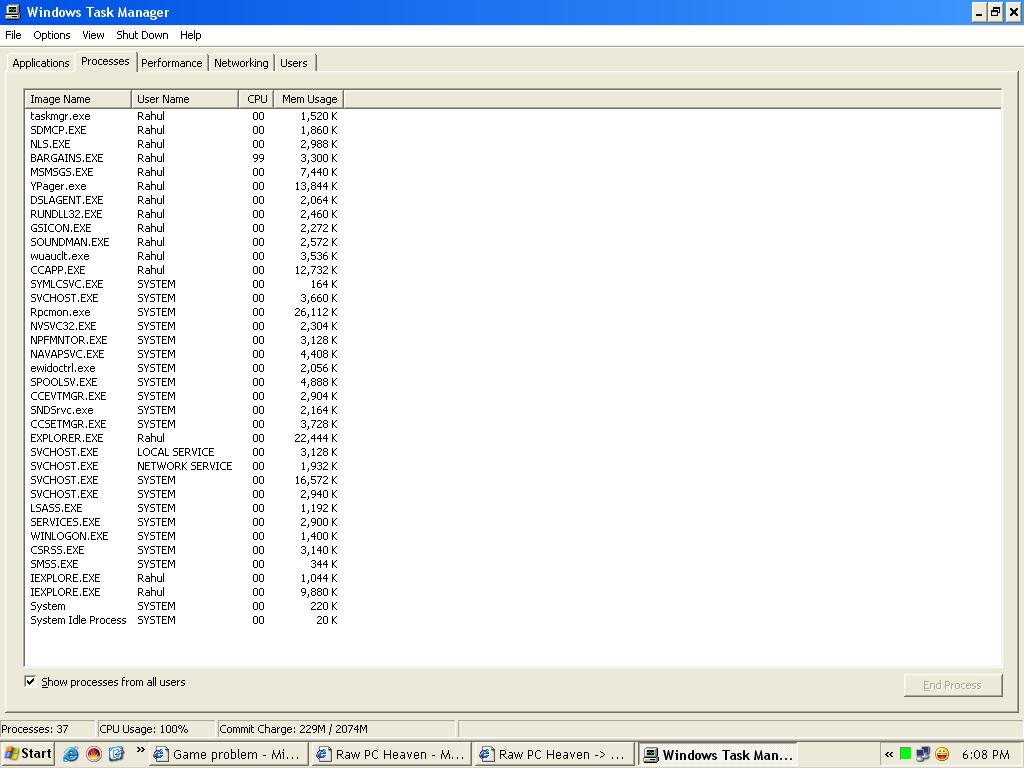Sort by the Image Name column header
Viewport: 1024px width, 768px height.
(x=78, y=99)
